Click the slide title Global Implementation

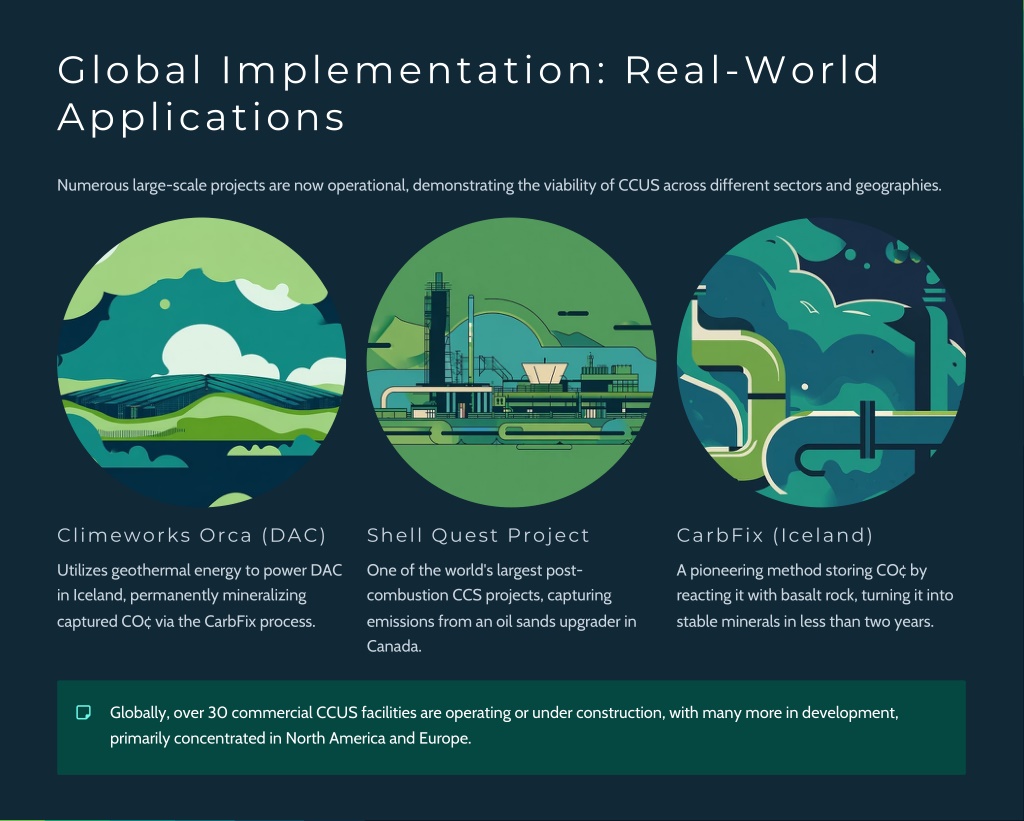click(x=468, y=70)
